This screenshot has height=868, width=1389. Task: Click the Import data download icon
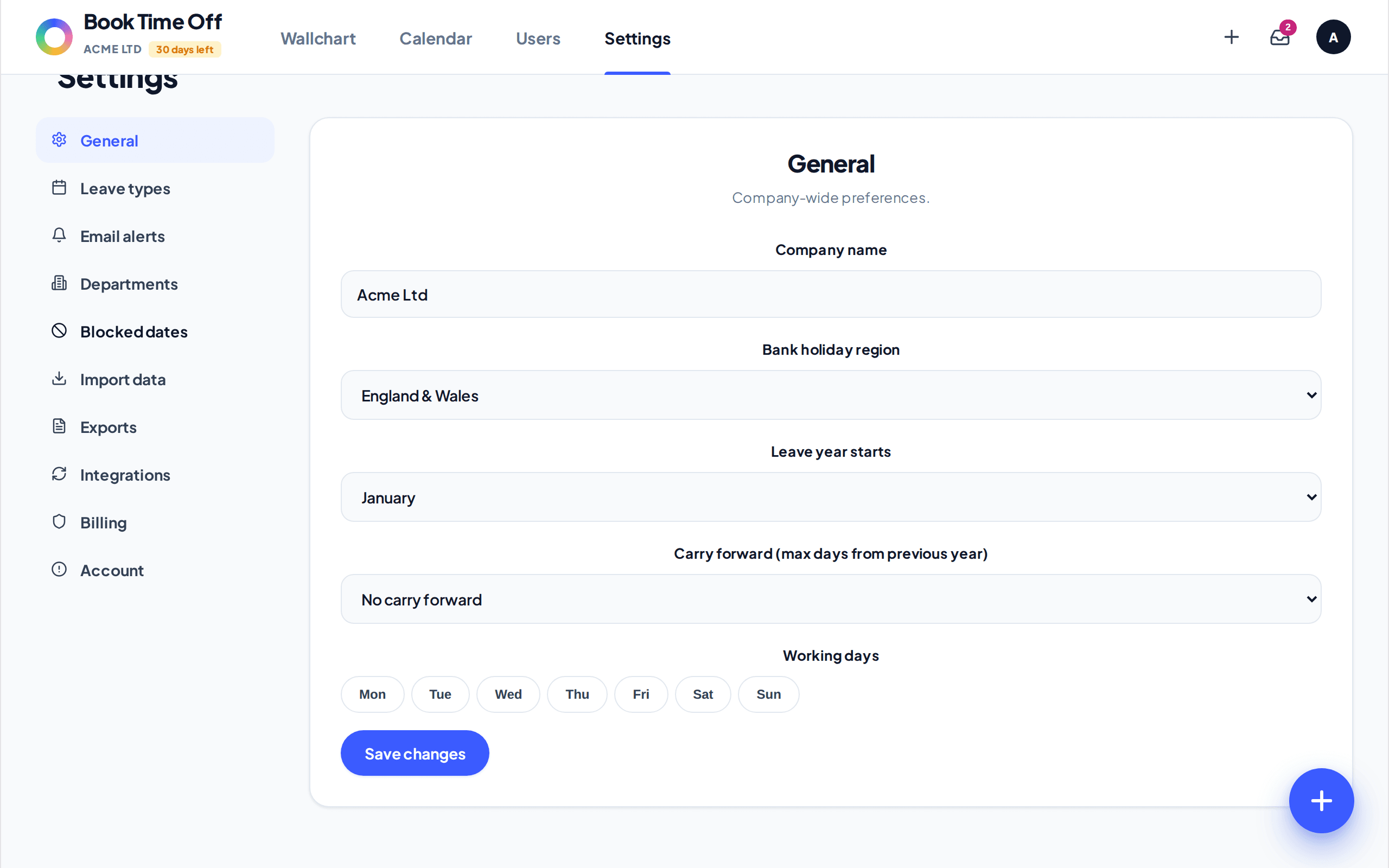pos(59,378)
